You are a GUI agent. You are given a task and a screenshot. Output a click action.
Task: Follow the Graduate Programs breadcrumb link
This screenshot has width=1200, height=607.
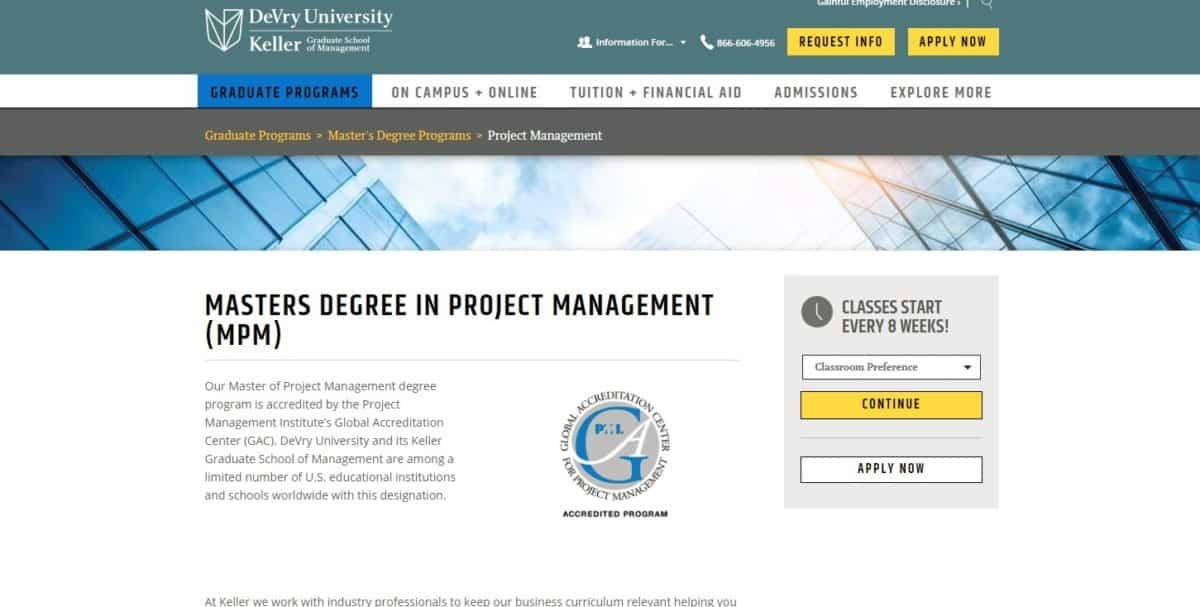click(x=257, y=135)
